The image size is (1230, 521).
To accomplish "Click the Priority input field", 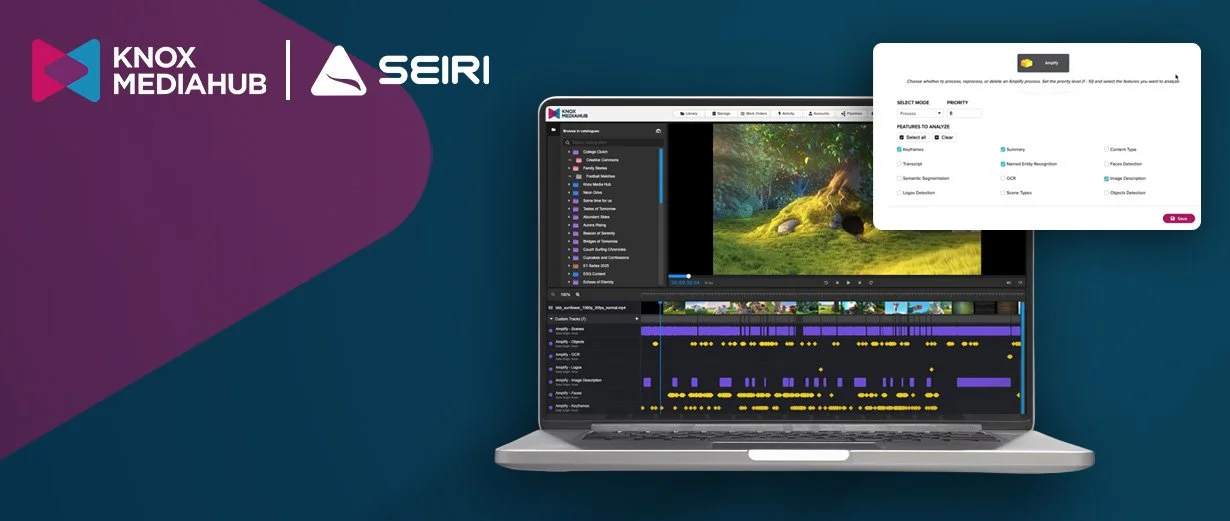I will click(964, 113).
